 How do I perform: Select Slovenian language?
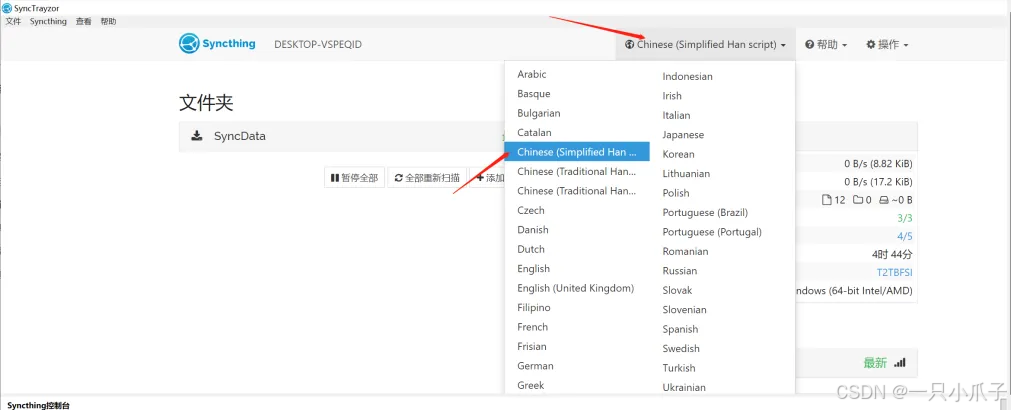(722, 309)
